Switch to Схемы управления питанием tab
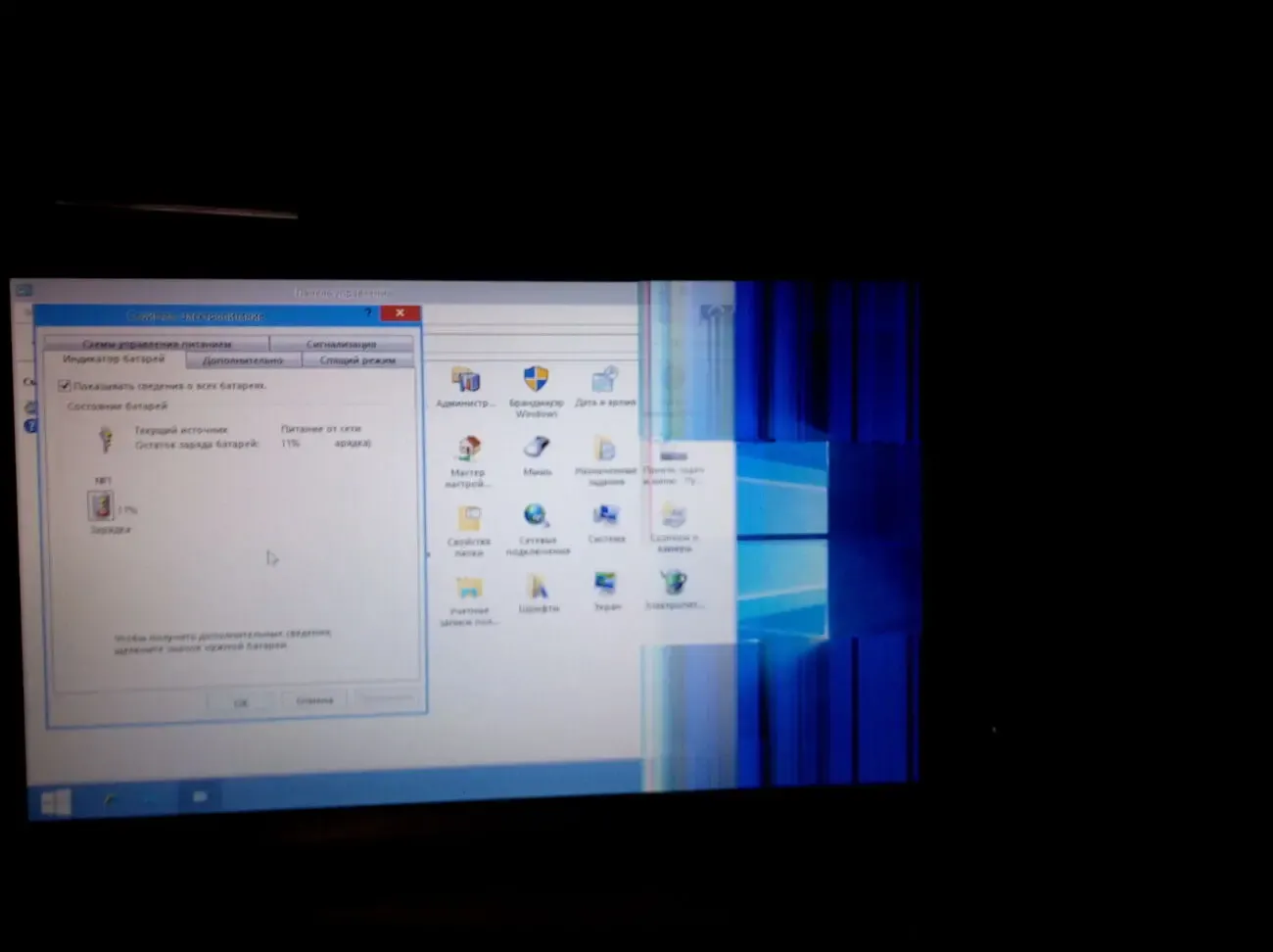Viewport: 1273px width, 952px height. pyautogui.click(x=157, y=344)
